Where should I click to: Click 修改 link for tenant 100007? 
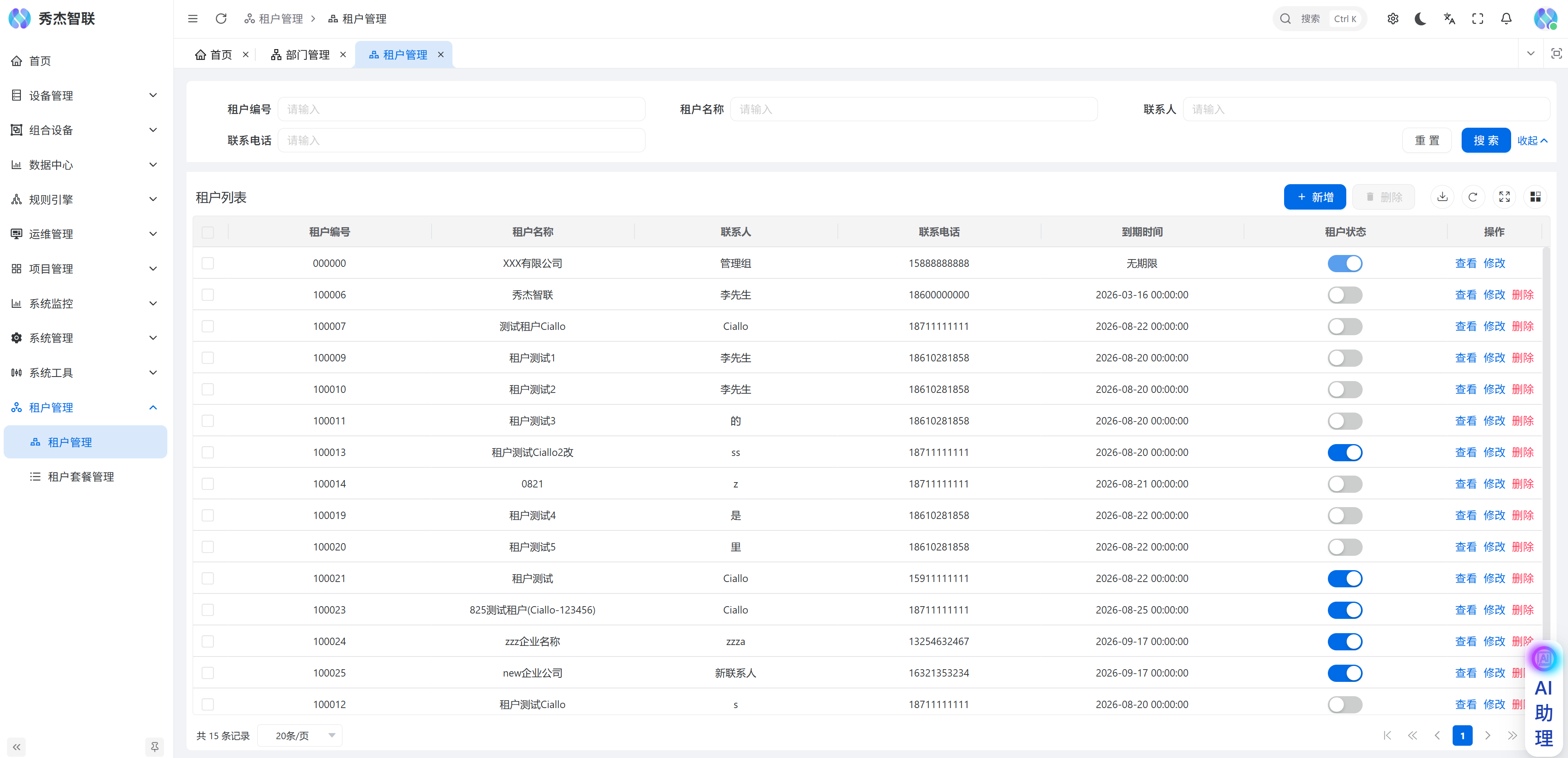click(1494, 326)
